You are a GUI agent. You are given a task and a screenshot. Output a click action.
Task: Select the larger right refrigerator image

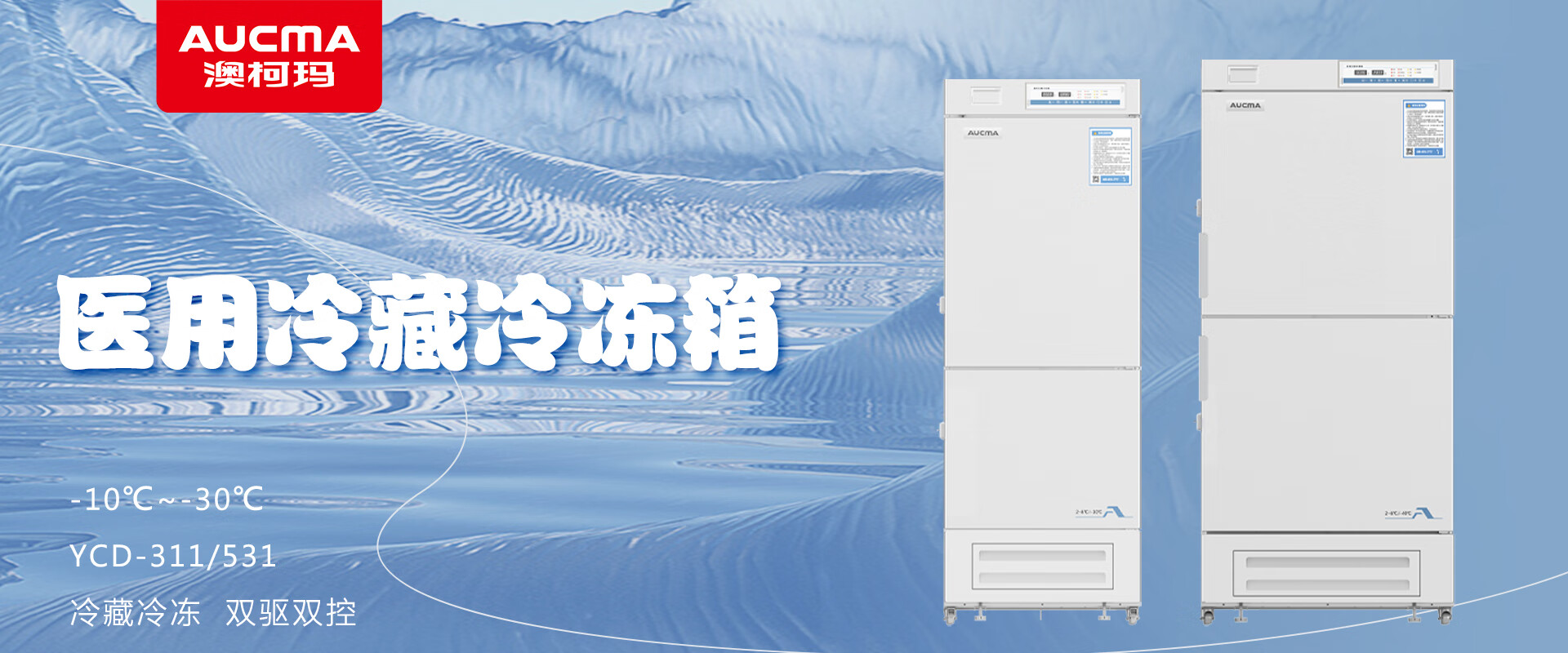pos(1326,342)
